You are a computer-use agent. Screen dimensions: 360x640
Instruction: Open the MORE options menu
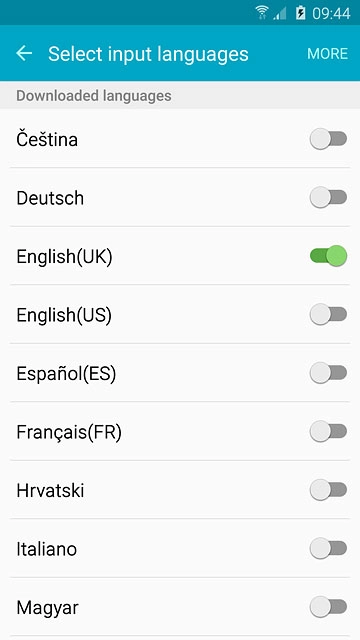327,54
